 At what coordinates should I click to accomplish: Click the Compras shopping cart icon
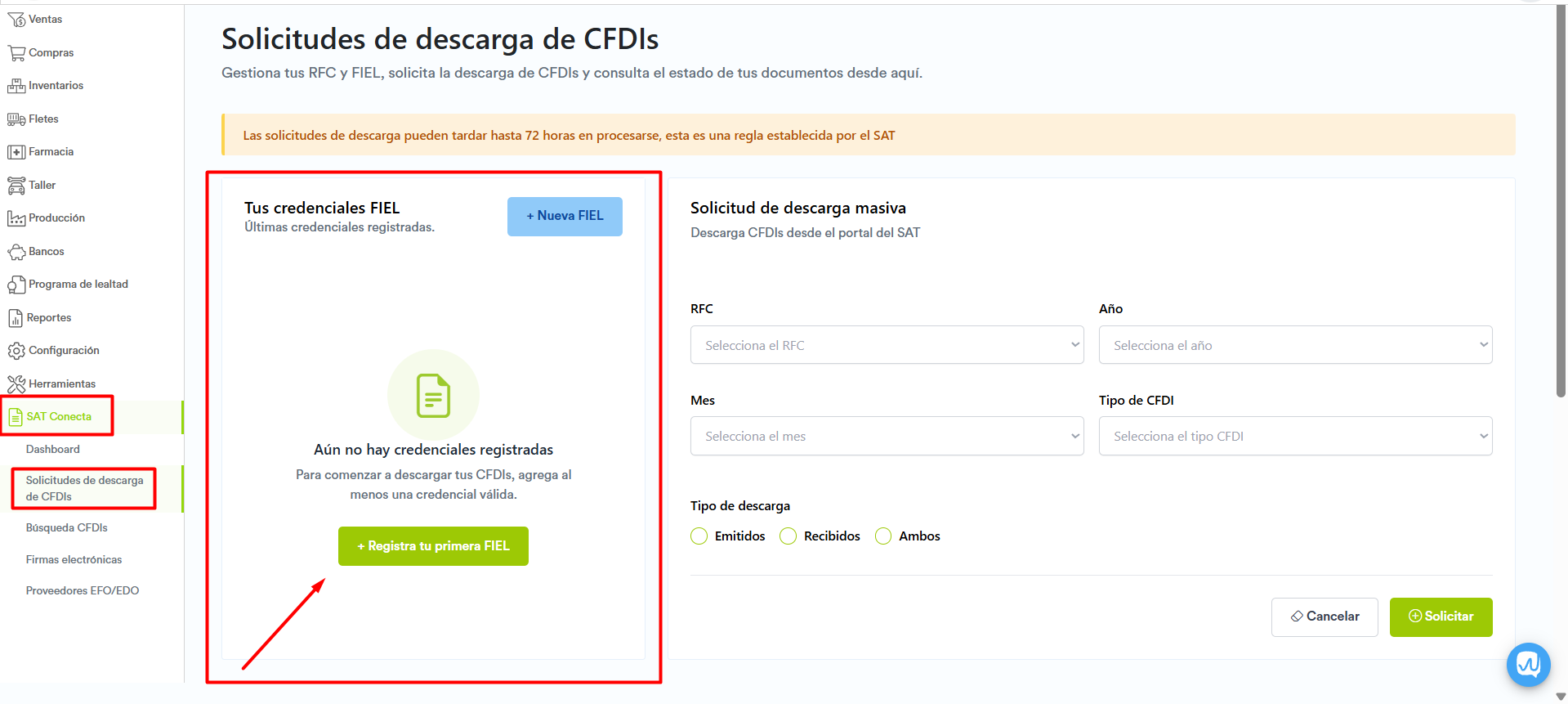[x=16, y=53]
